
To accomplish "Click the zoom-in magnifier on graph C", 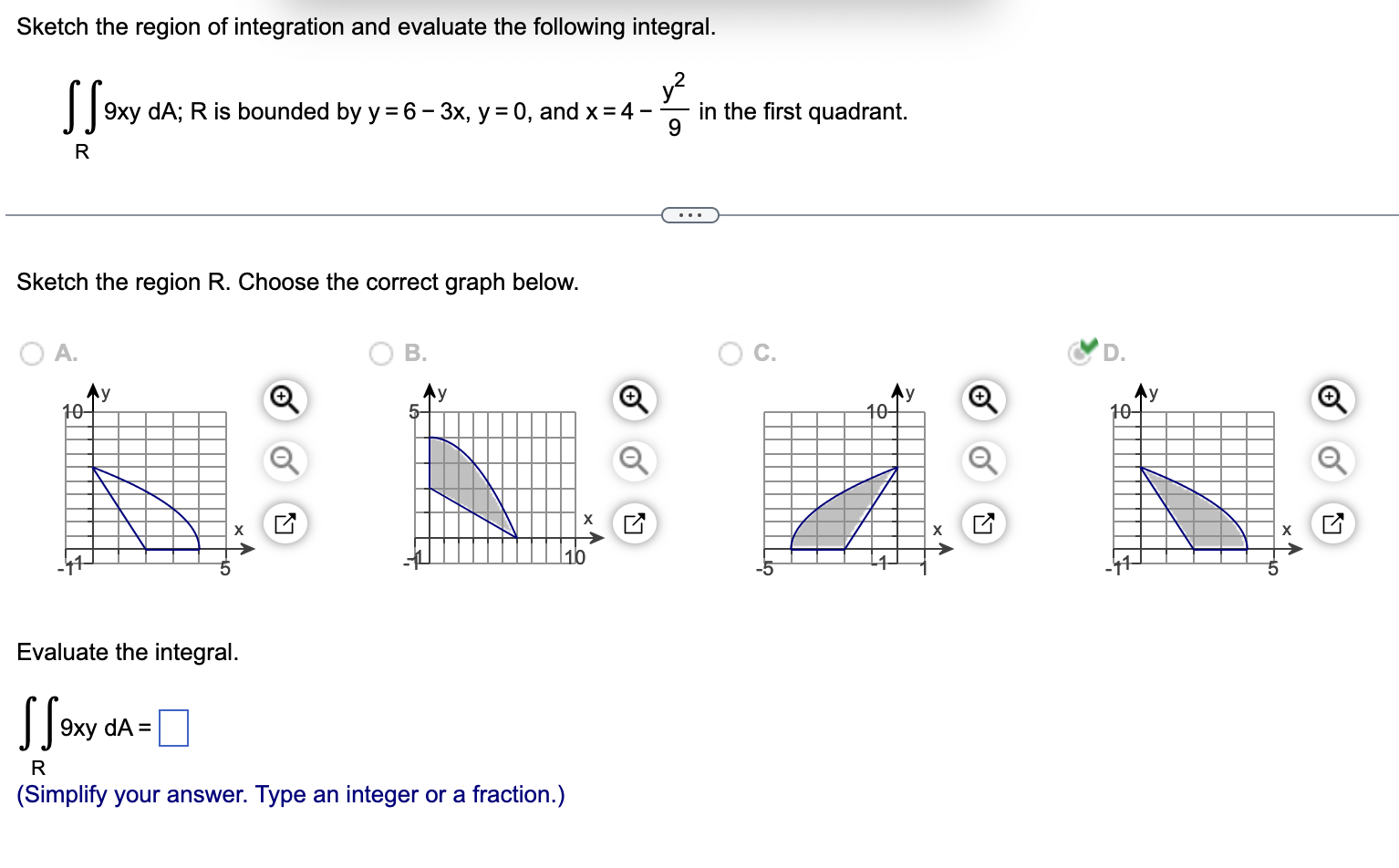I will pyautogui.click(x=981, y=399).
